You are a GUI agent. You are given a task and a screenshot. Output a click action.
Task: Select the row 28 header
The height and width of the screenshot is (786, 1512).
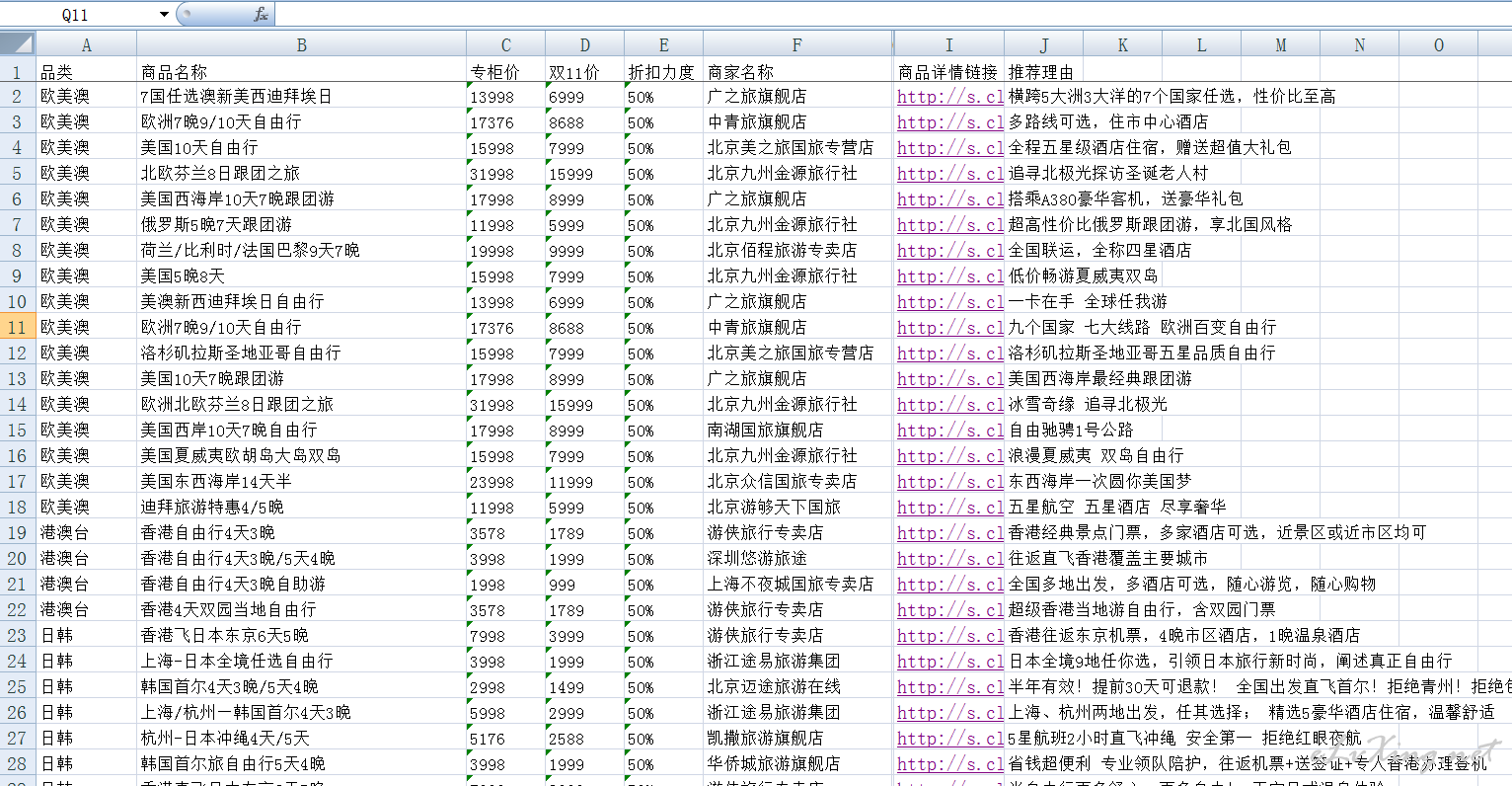pos(18,763)
